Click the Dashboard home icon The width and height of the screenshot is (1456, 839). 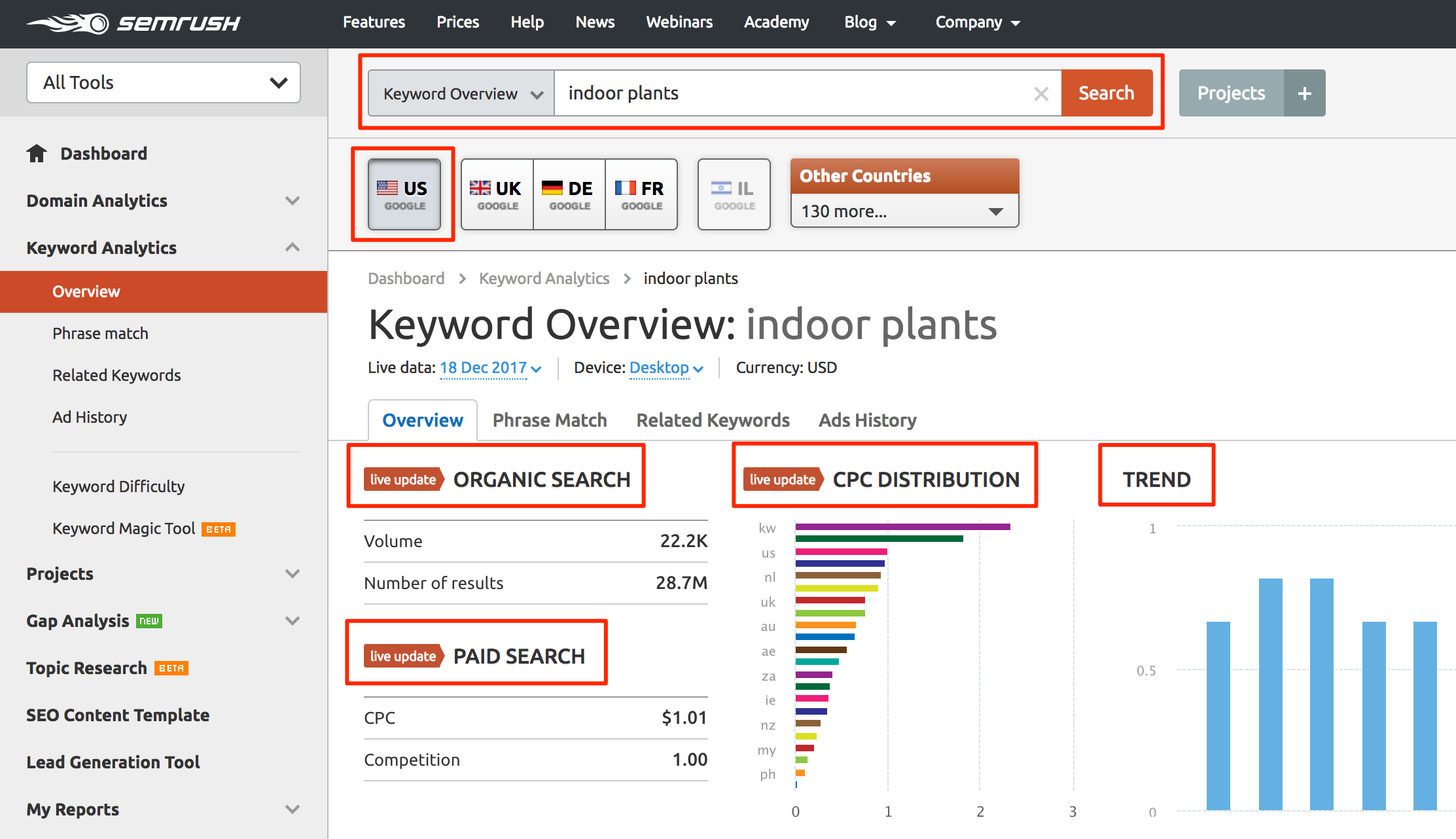pyautogui.click(x=37, y=153)
